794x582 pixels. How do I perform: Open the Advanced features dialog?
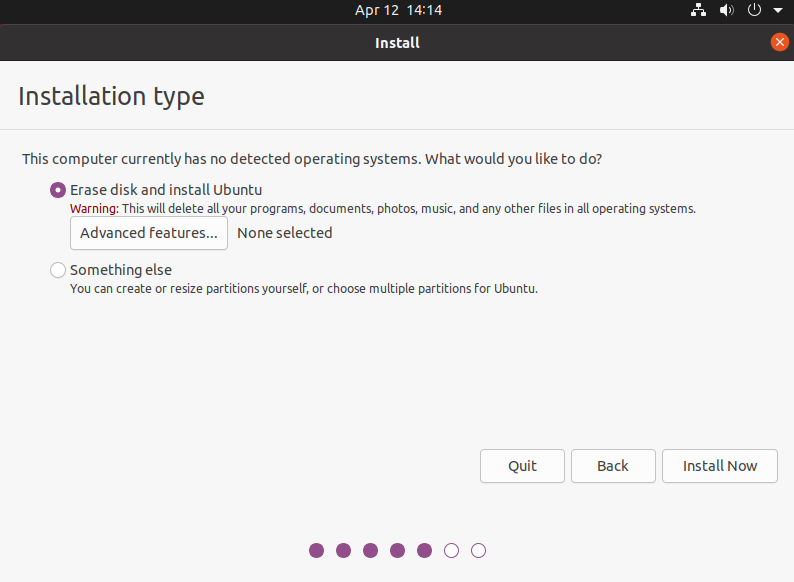point(149,233)
